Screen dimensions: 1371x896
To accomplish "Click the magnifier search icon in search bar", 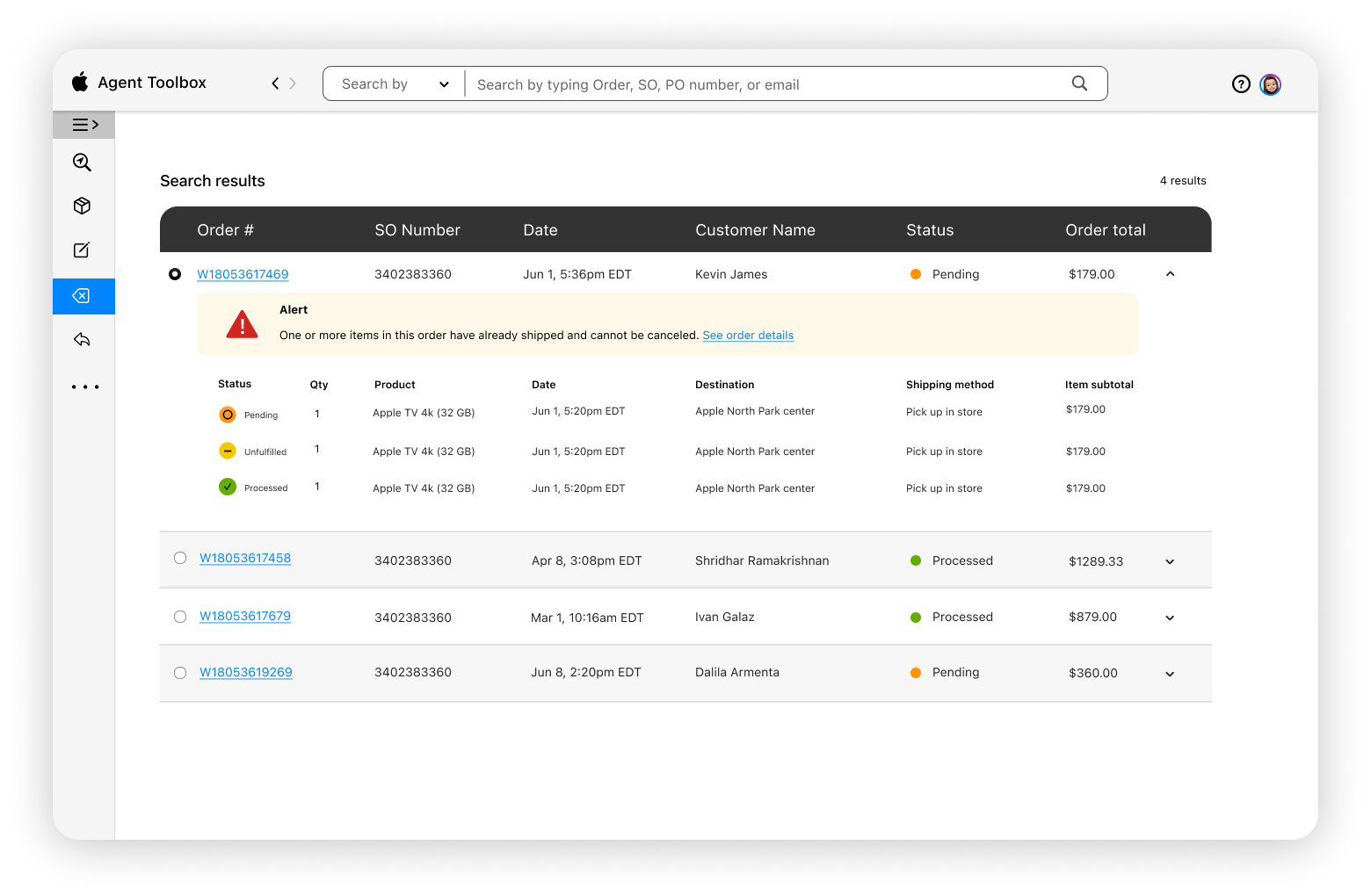I will click(1079, 83).
